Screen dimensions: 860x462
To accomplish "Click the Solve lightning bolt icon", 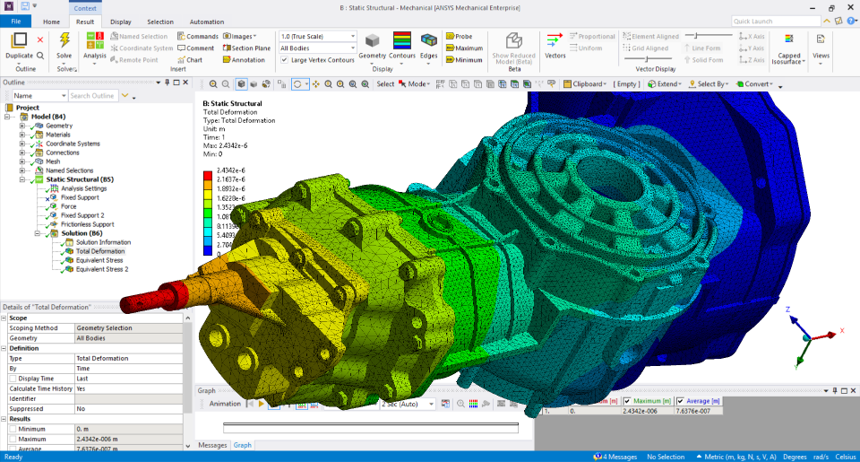I will coord(65,41).
